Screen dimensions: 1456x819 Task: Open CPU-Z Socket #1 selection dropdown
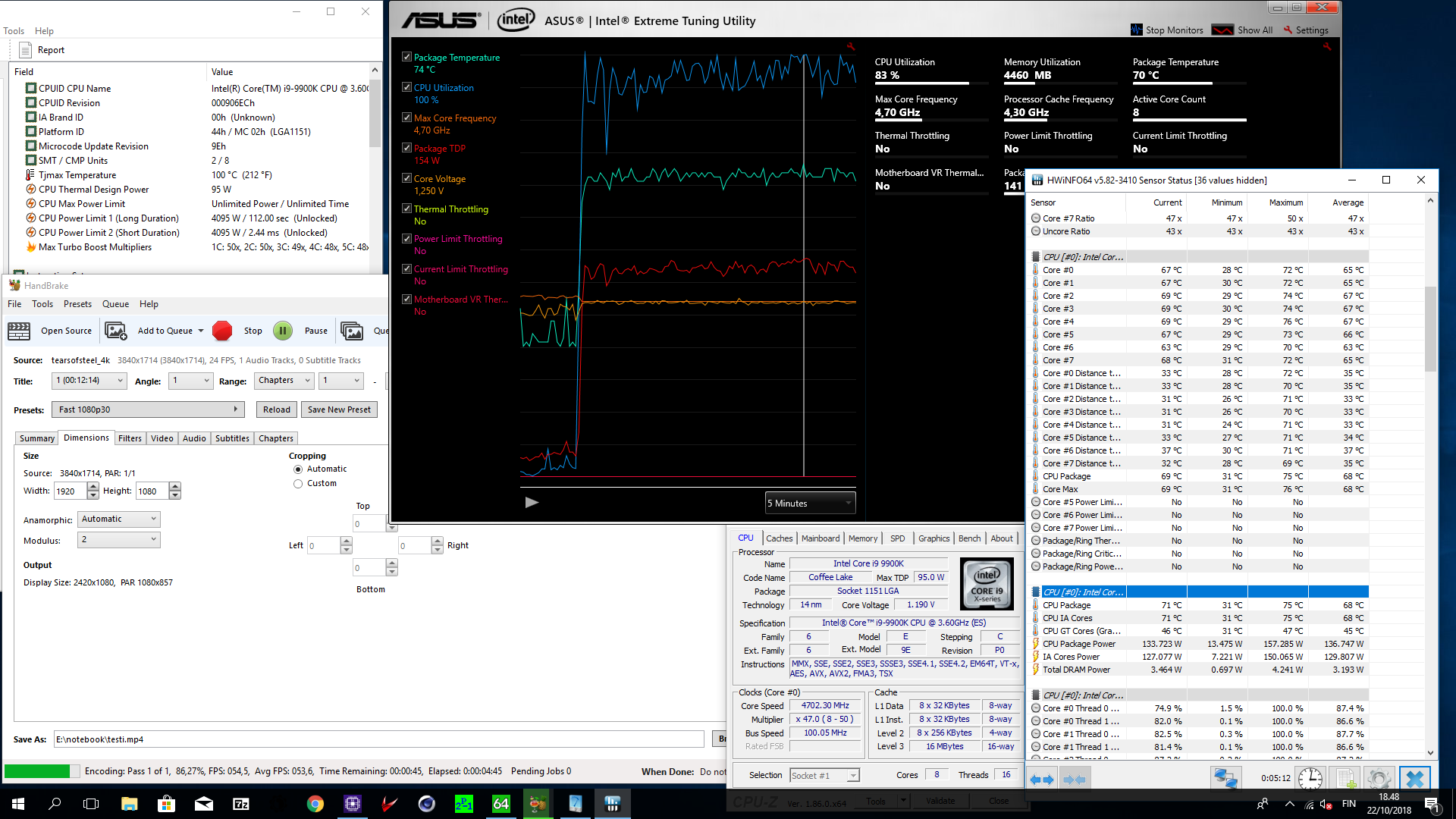point(824,775)
